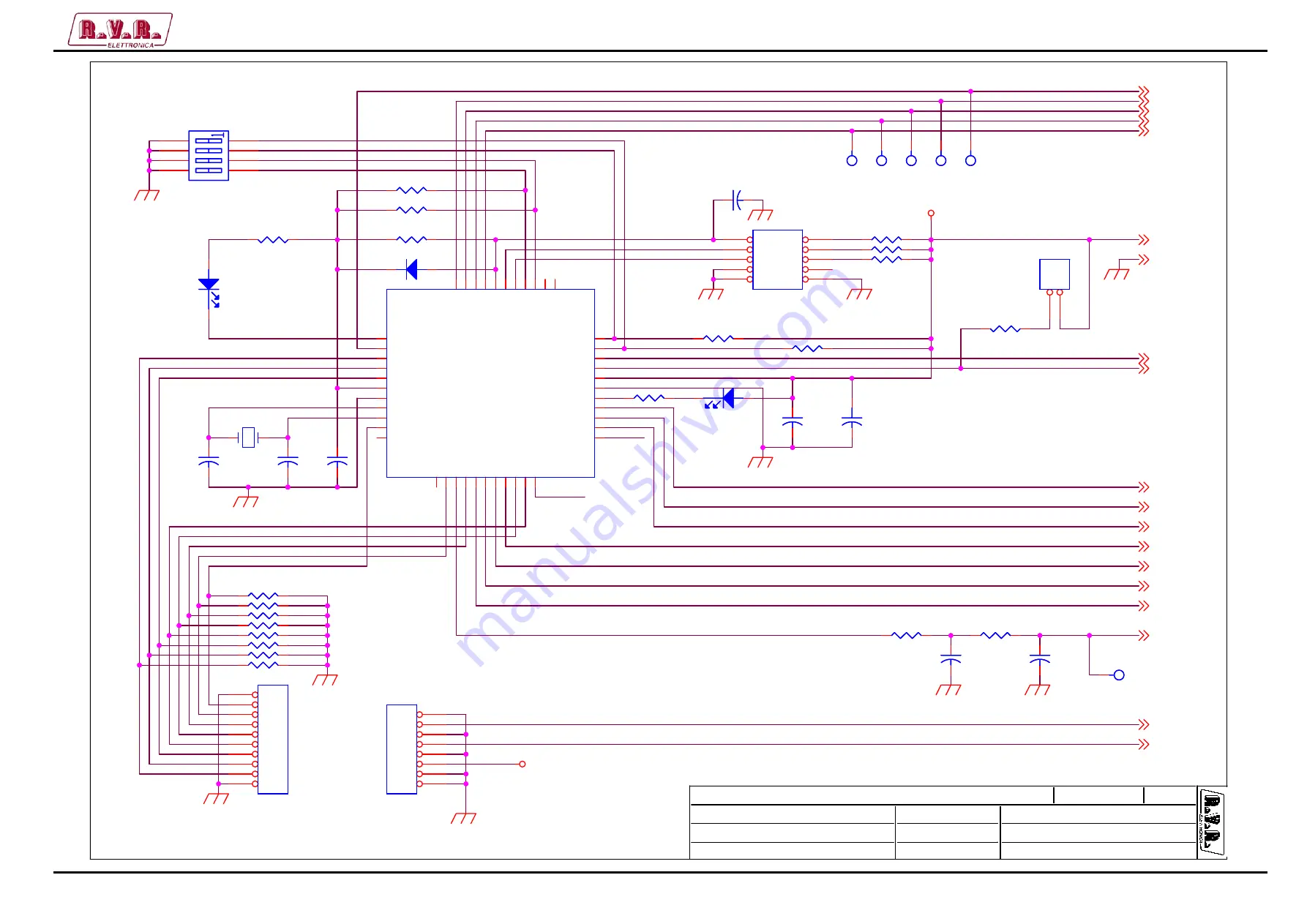This screenshot has height=924, width=1307.
Task: Click the eight-pin connector rectangle
Action: 402,749
